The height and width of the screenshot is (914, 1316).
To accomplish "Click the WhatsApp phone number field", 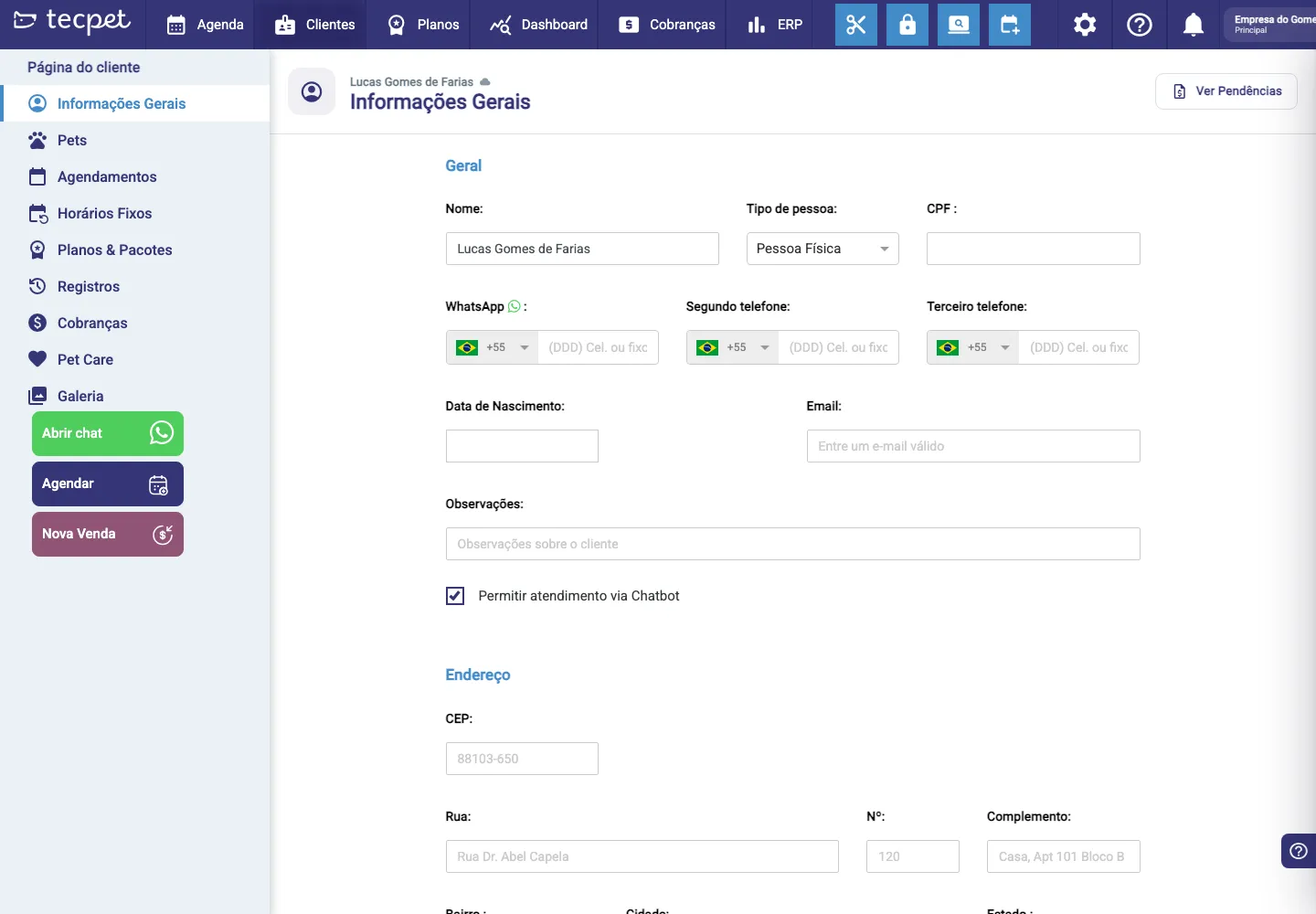I will (598, 347).
